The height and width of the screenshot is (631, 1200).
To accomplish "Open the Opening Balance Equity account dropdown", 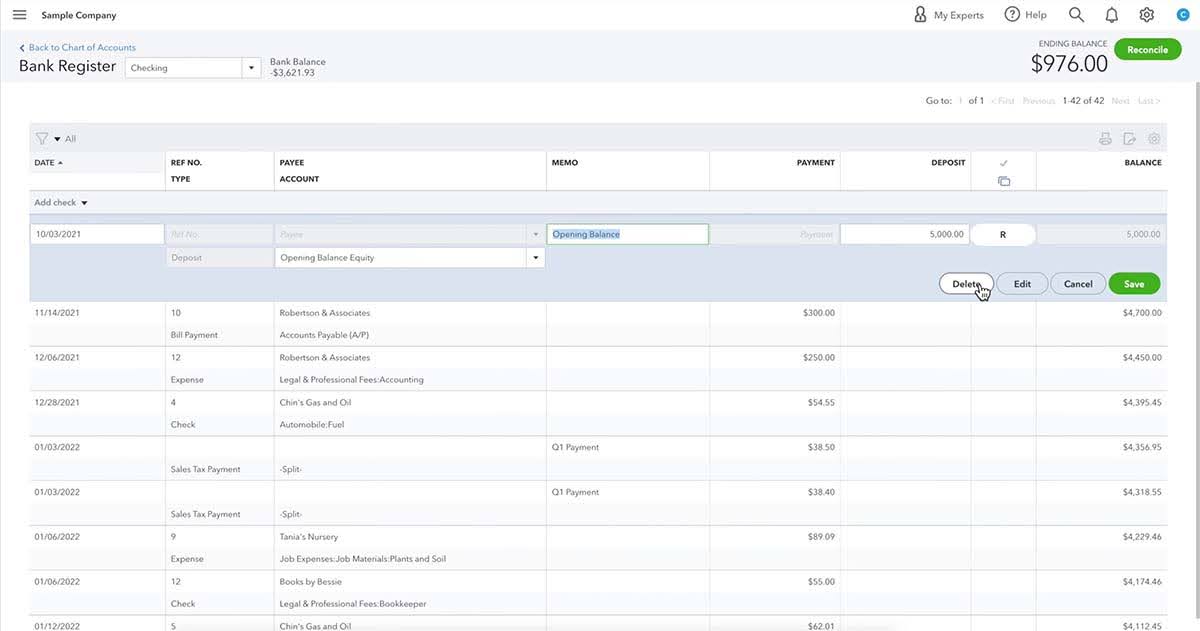I will point(535,256).
